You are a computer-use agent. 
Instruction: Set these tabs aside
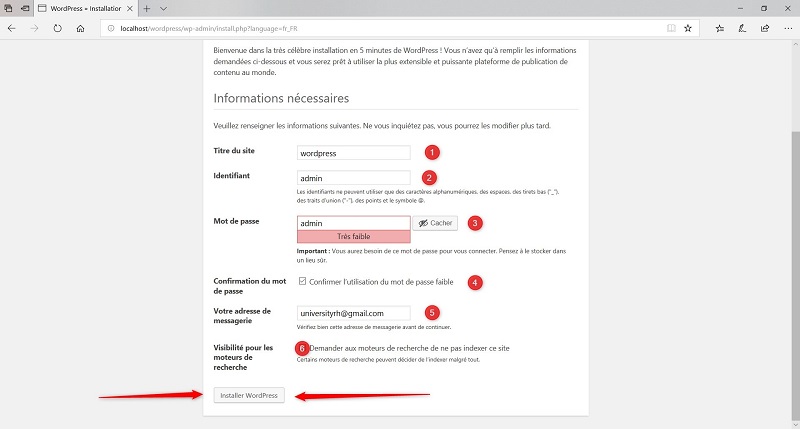(x=24, y=9)
